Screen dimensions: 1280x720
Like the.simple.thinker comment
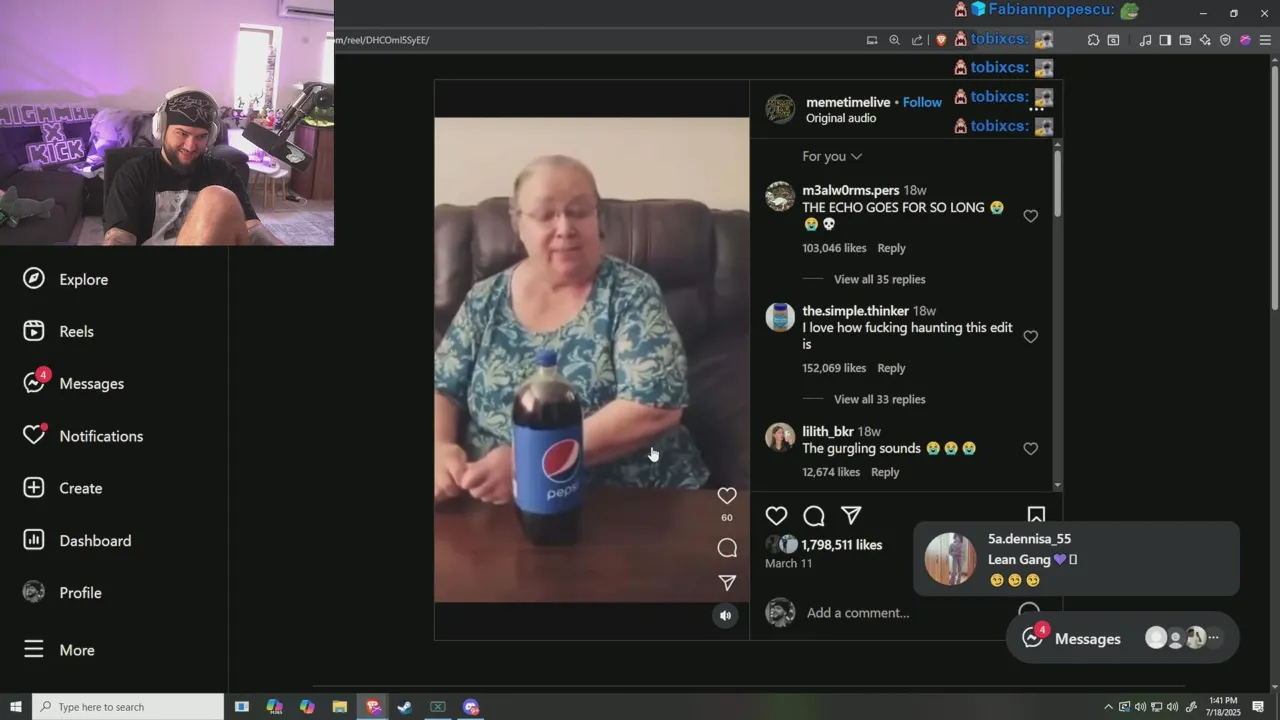click(x=1030, y=337)
